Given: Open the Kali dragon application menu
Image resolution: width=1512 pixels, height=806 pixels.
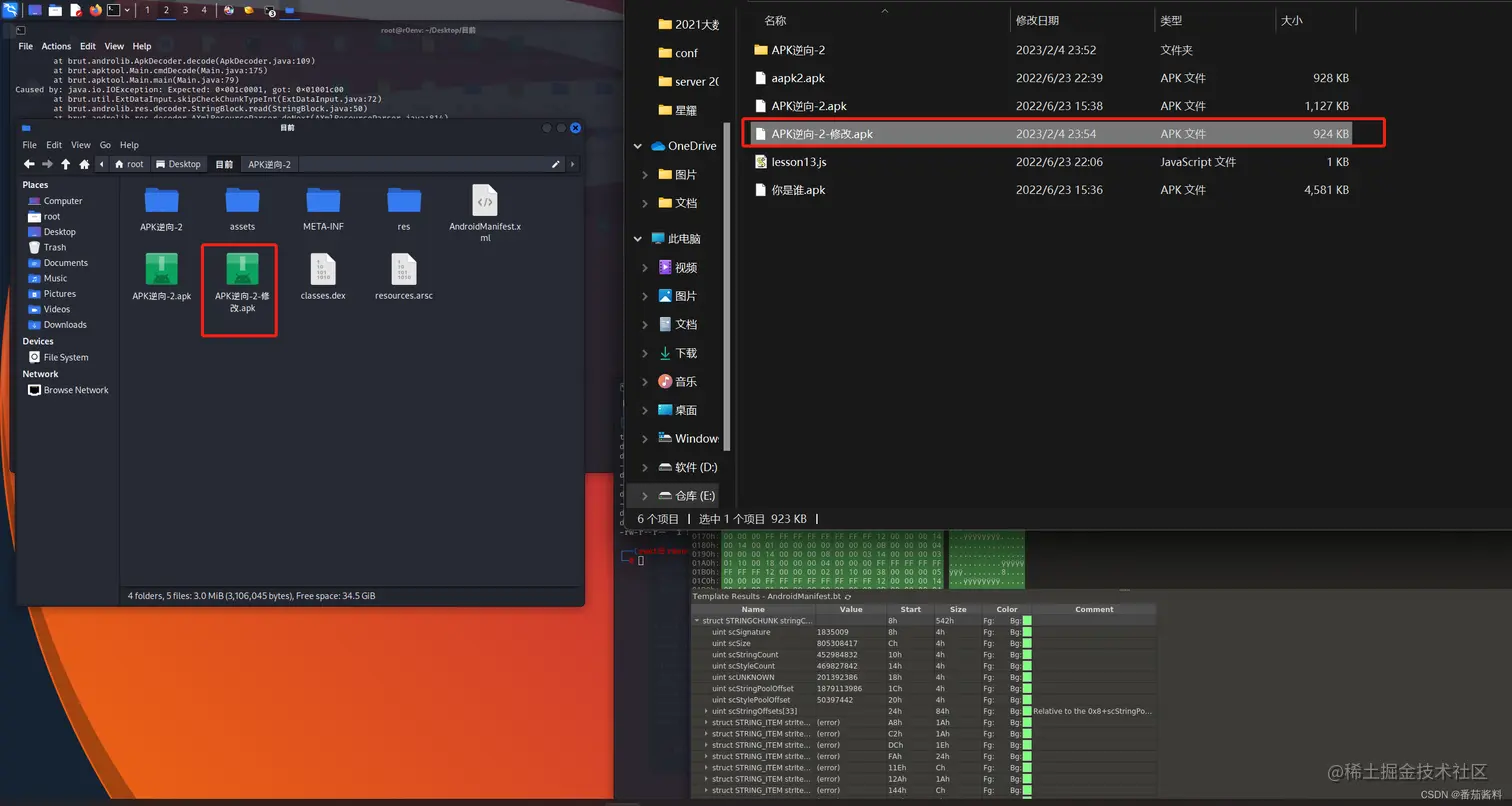Looking at the screenshot, I should click(x=10, y=10).
